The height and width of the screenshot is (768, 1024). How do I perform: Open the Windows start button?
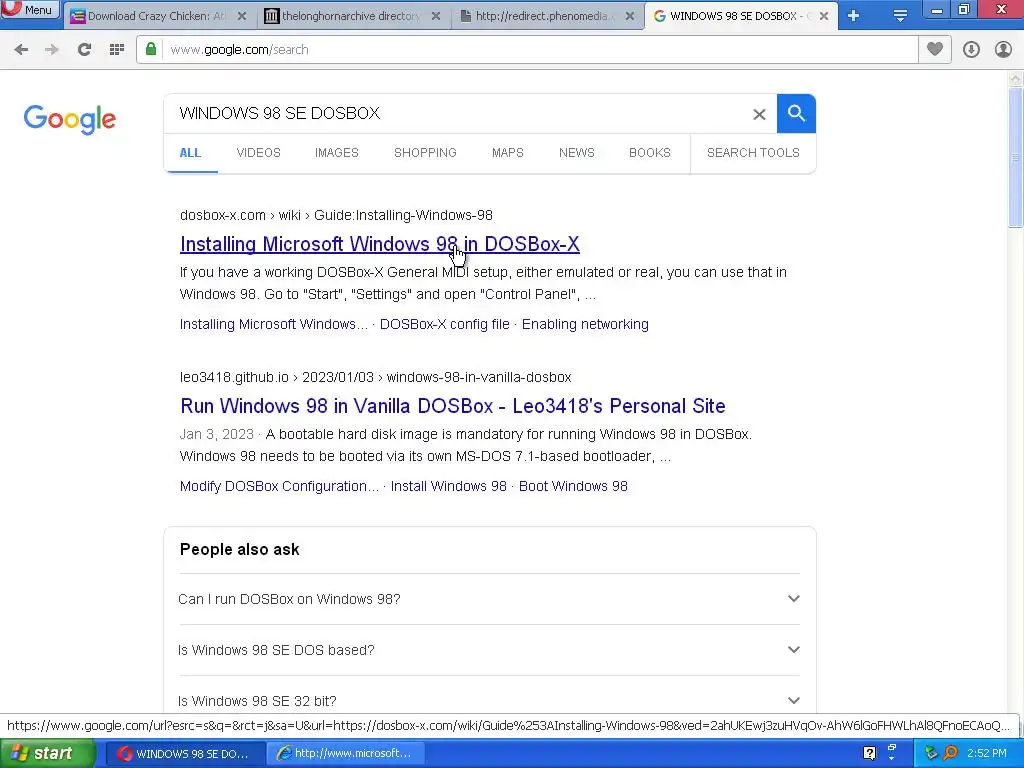pos(48,754)
